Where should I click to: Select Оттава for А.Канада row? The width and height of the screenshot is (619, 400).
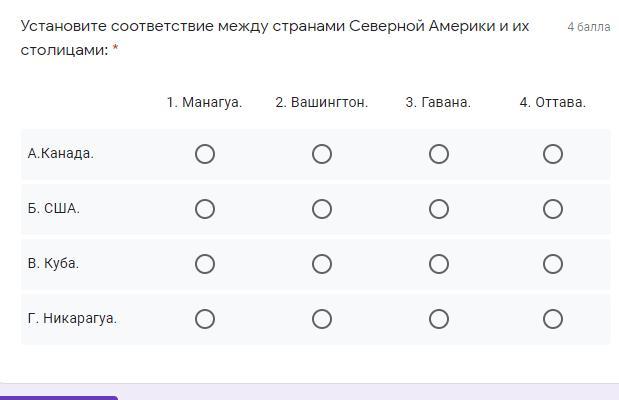click(x=553, y=154)
